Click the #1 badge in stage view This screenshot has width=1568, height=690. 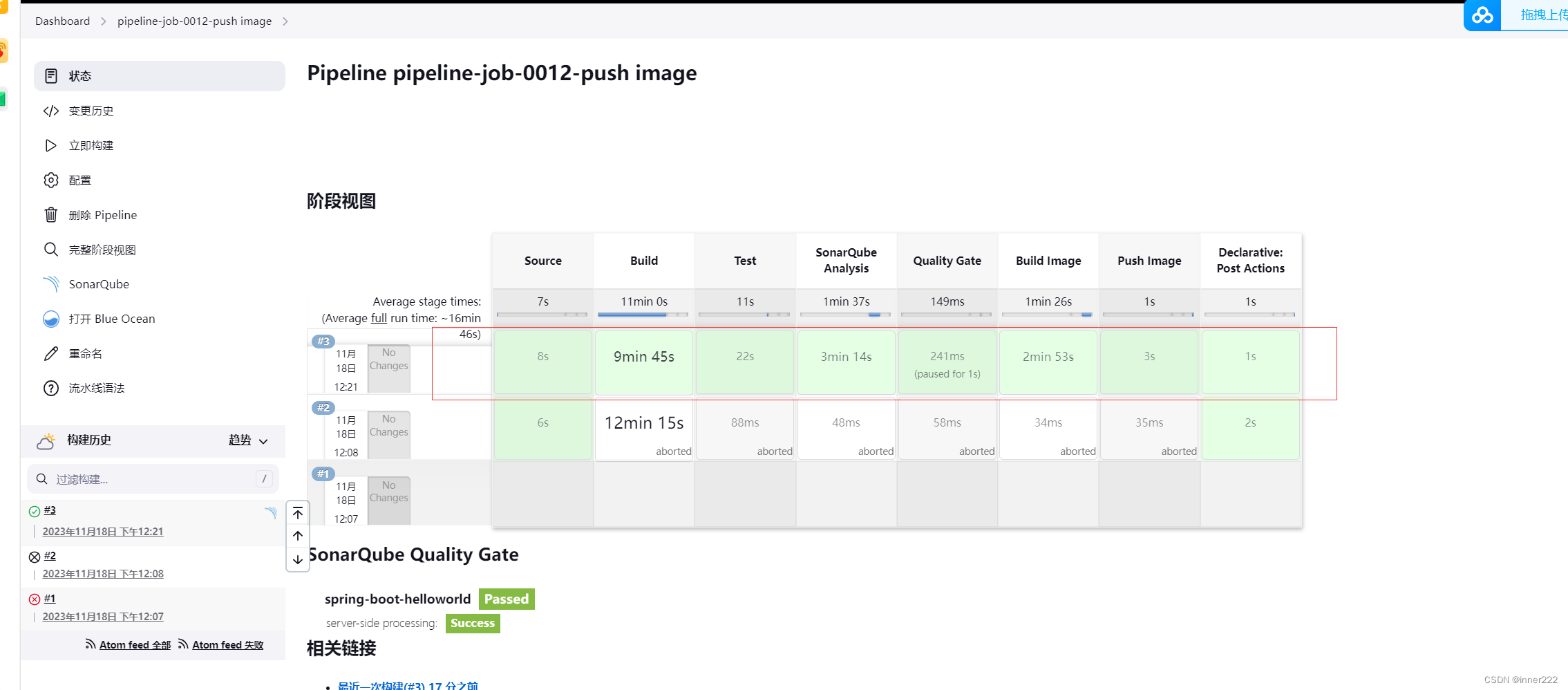(323, 474)
